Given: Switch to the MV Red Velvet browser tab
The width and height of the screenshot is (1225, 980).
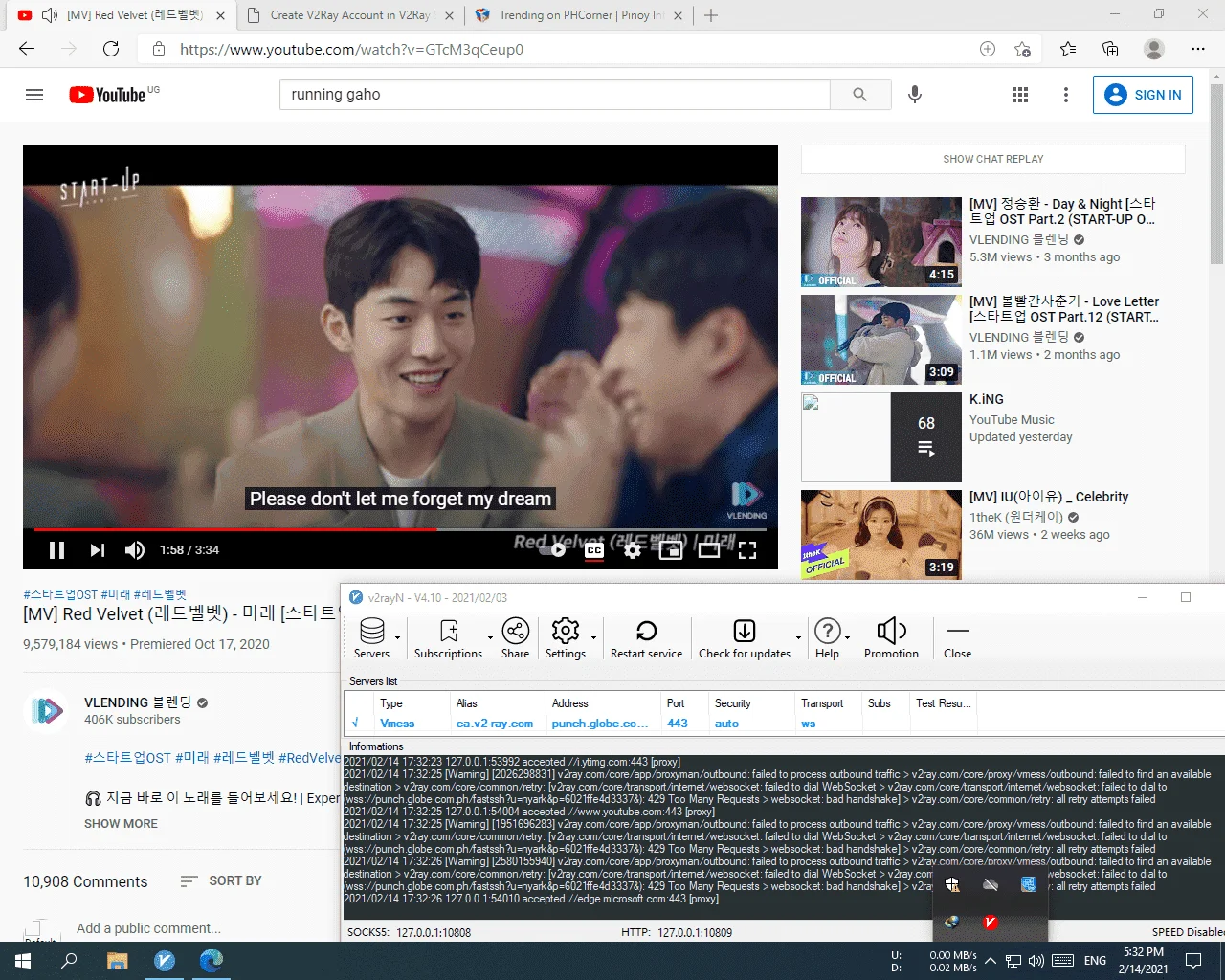Looking at the screenshot, I should pos(121,15).
